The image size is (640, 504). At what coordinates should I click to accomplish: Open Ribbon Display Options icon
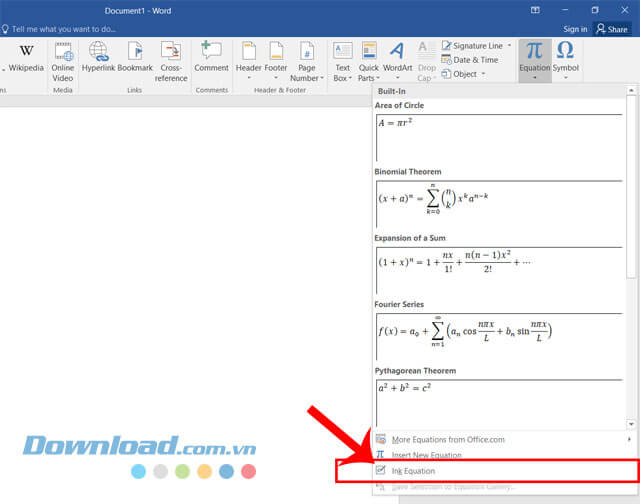[535, 10]
